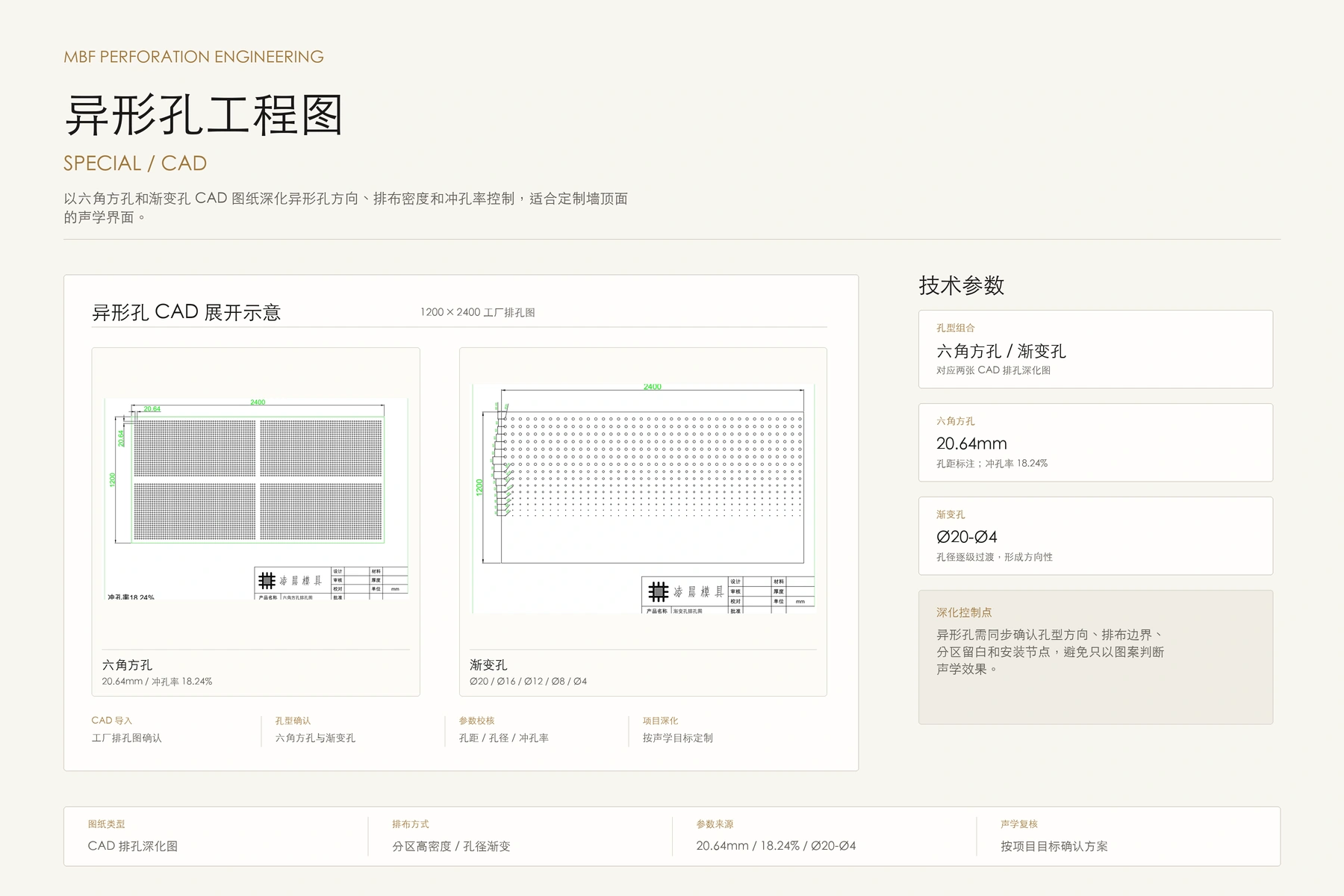Screen dimensions: 1344x896
Task: Click the 孔距 / 孔径 / 冲孔率 step text
Action: [x=503, y=738]
